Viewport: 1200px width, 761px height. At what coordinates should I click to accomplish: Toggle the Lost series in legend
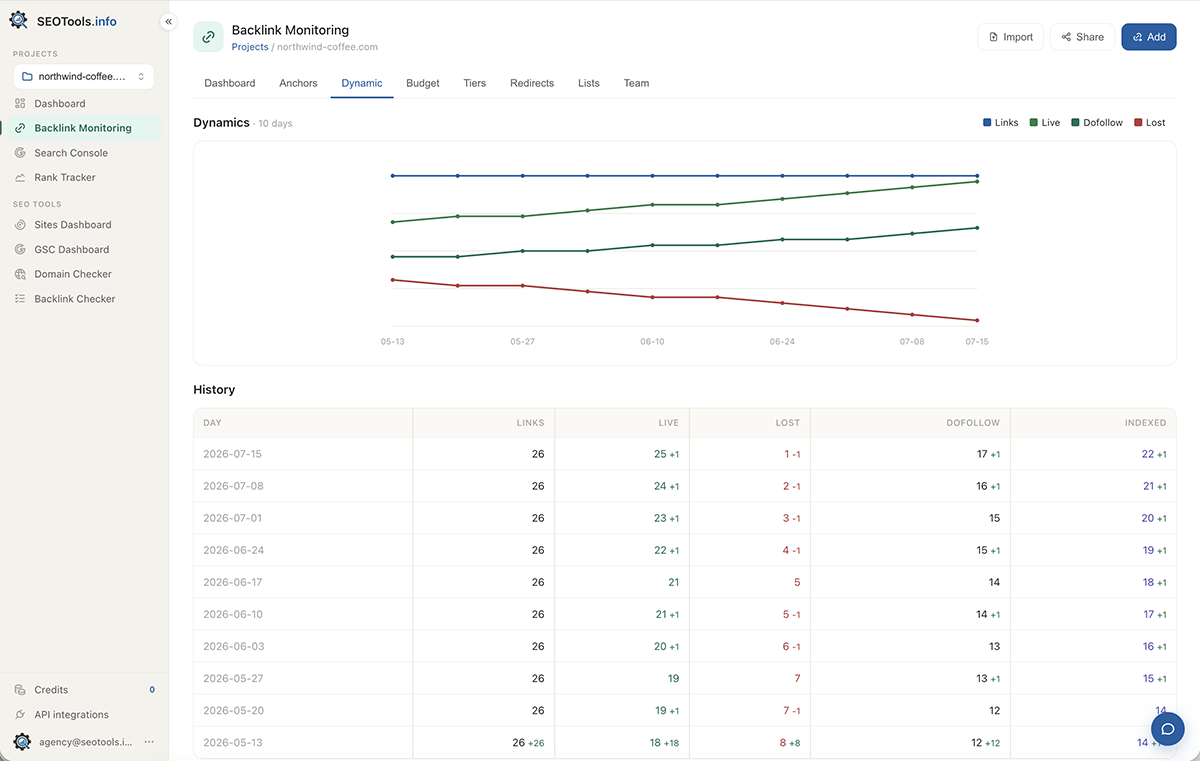(x=1150, y=123)
